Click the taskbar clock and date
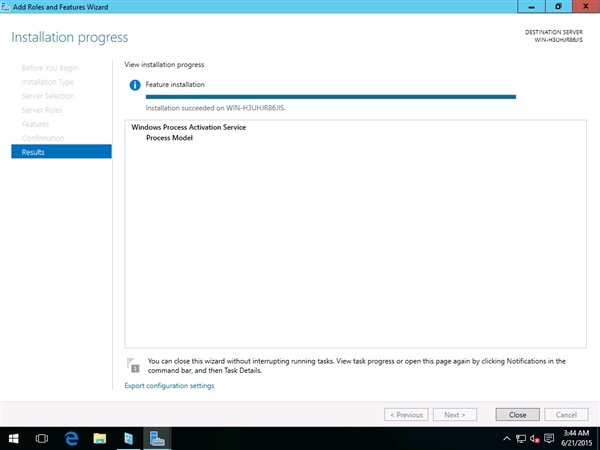The width and height of the screenshot is (600, 450). coord(576,439)
